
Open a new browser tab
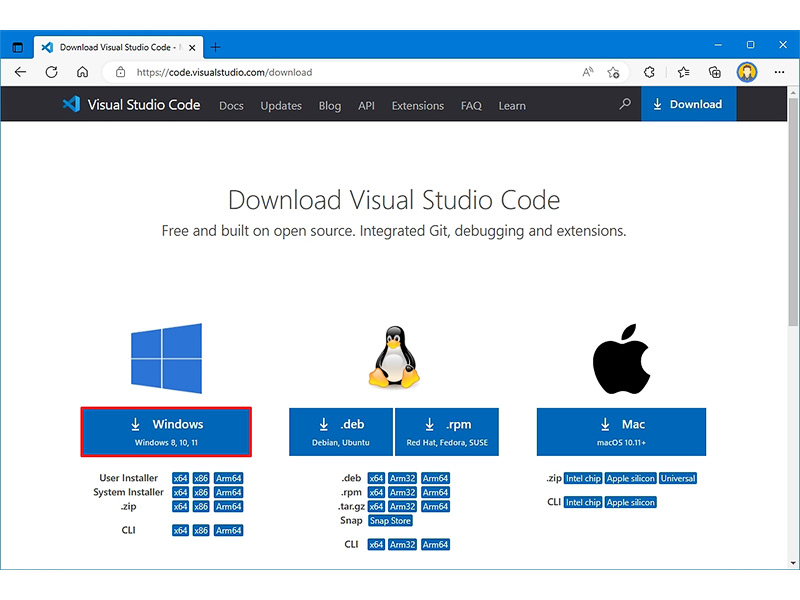tap(215, 47)
